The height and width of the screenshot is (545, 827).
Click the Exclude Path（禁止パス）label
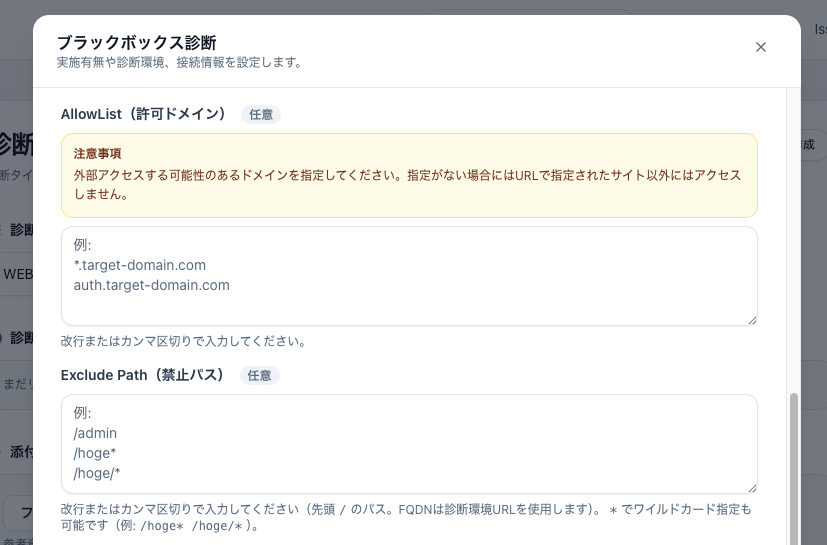coord(143,375)
